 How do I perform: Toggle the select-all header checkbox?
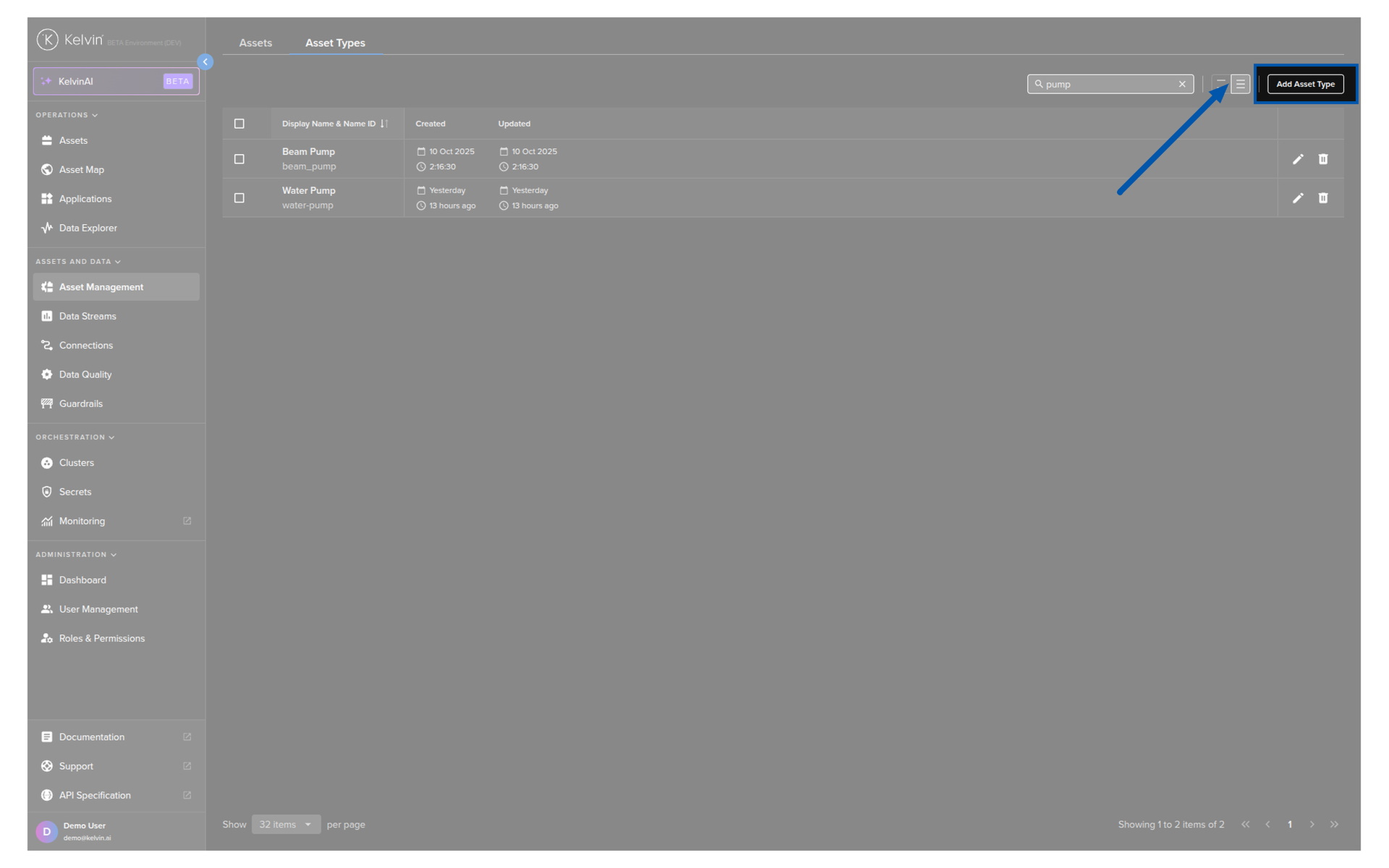[239, 124]
